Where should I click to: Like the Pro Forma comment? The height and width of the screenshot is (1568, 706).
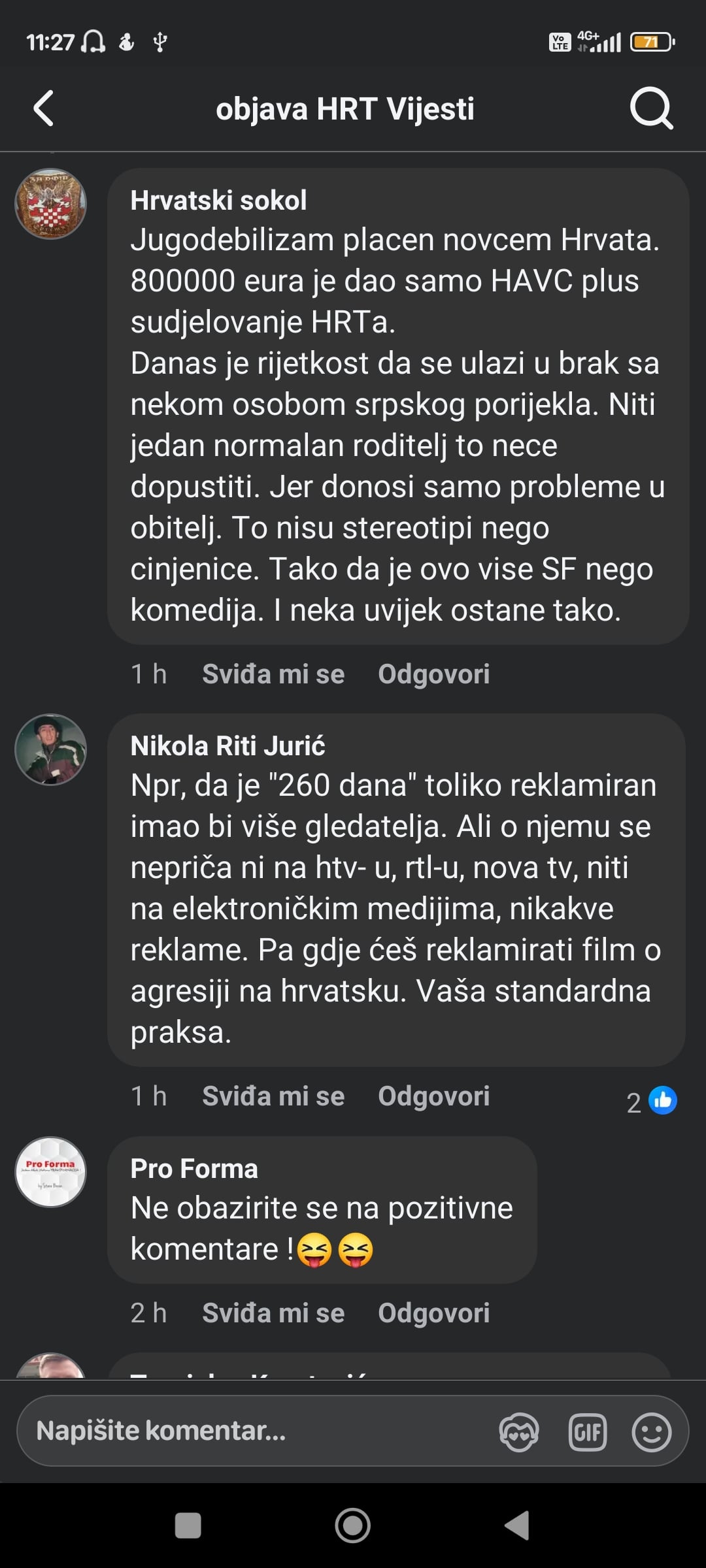pyautogui.click(x=273, y=1313)
